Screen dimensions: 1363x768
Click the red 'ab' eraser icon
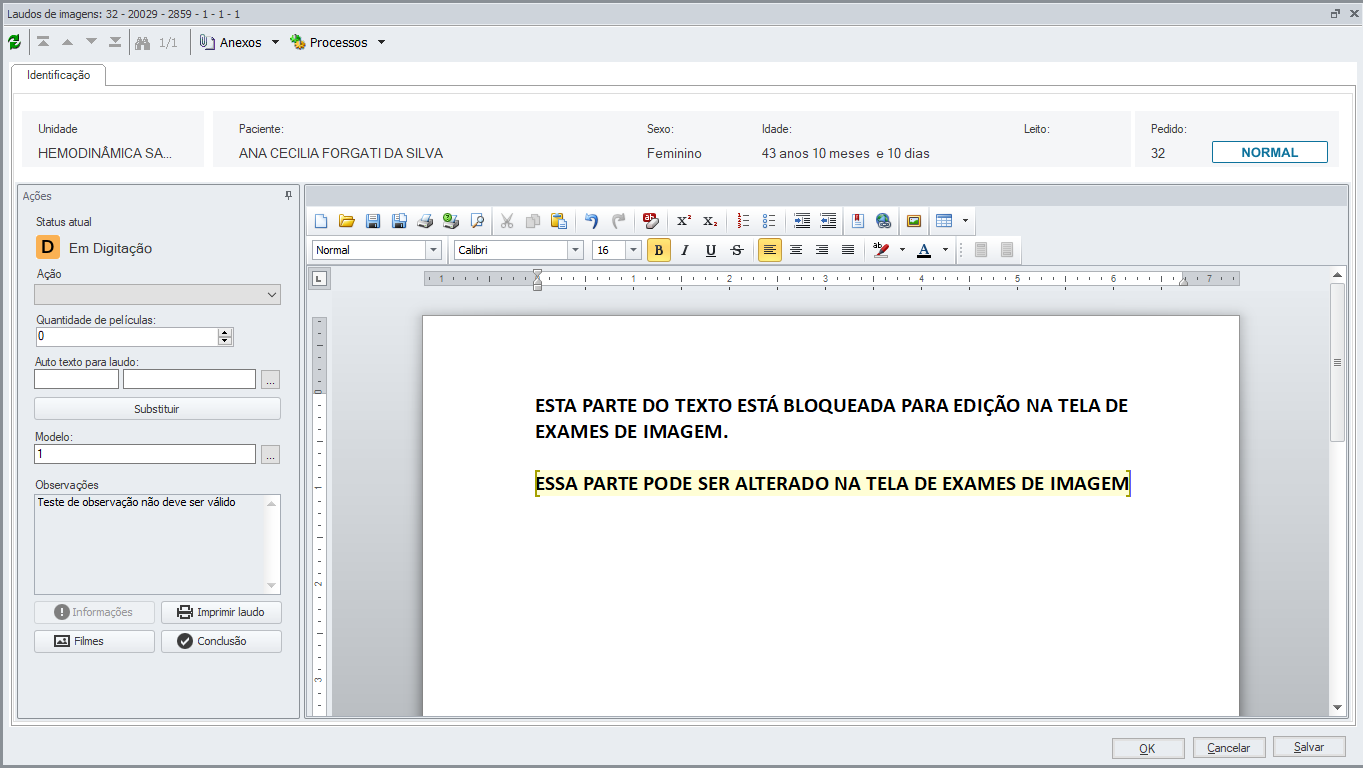[651, 221]
